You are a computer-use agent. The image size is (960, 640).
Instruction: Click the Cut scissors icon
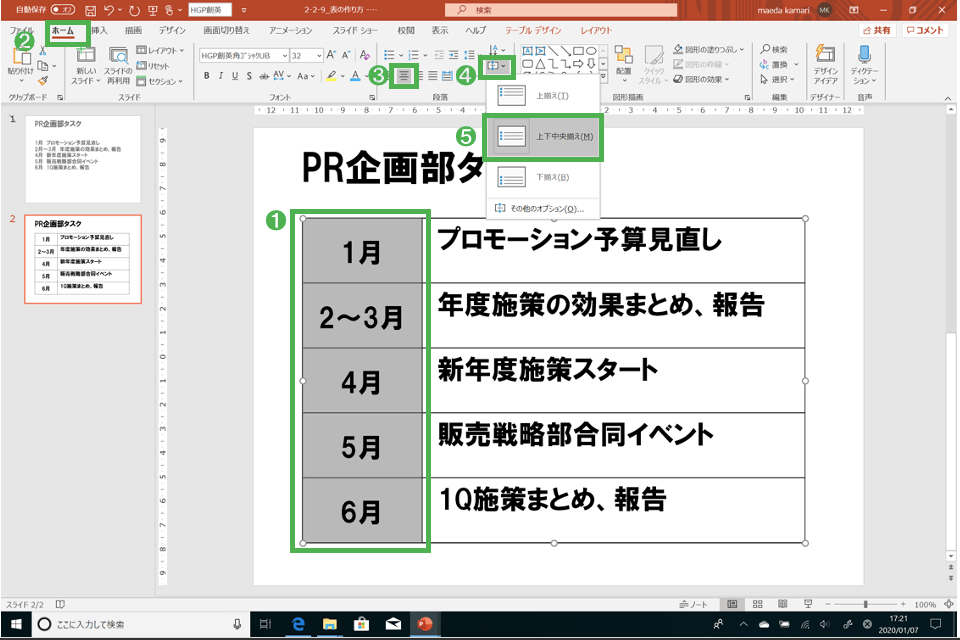(43, 51)
